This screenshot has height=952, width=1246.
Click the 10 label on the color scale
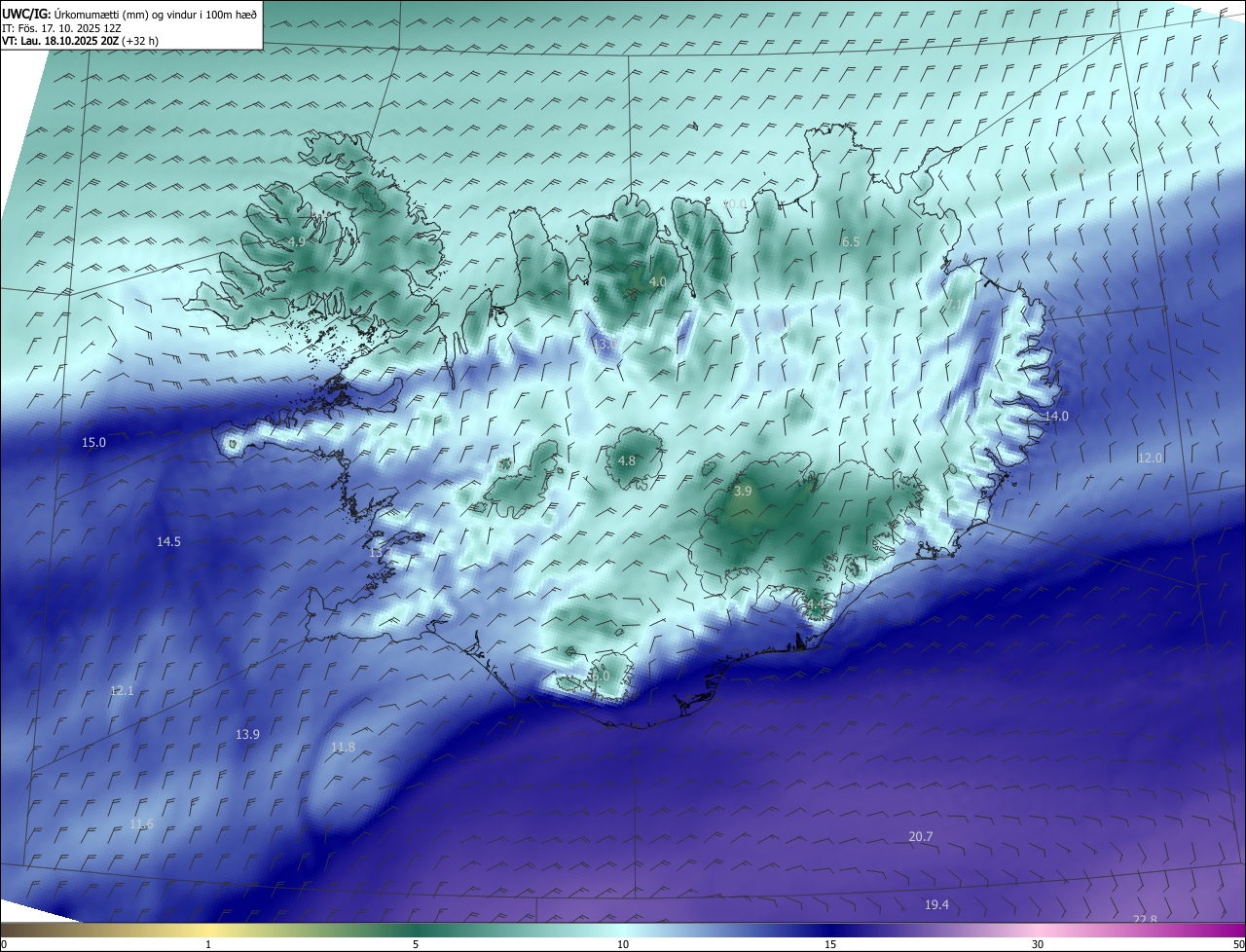click(623, 944)
